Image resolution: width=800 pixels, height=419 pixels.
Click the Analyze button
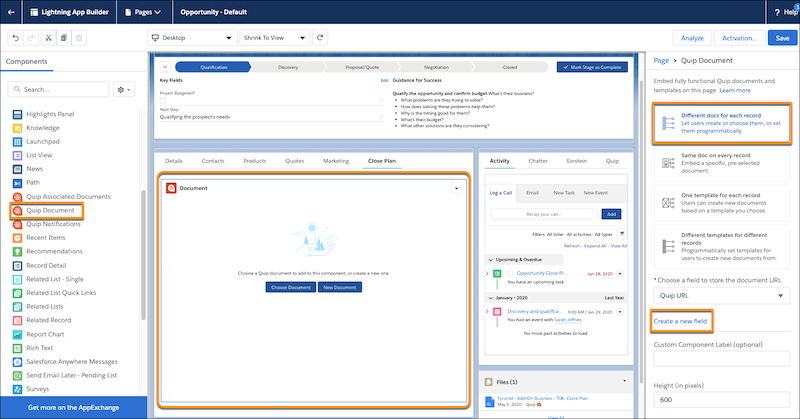coord(692,38)
